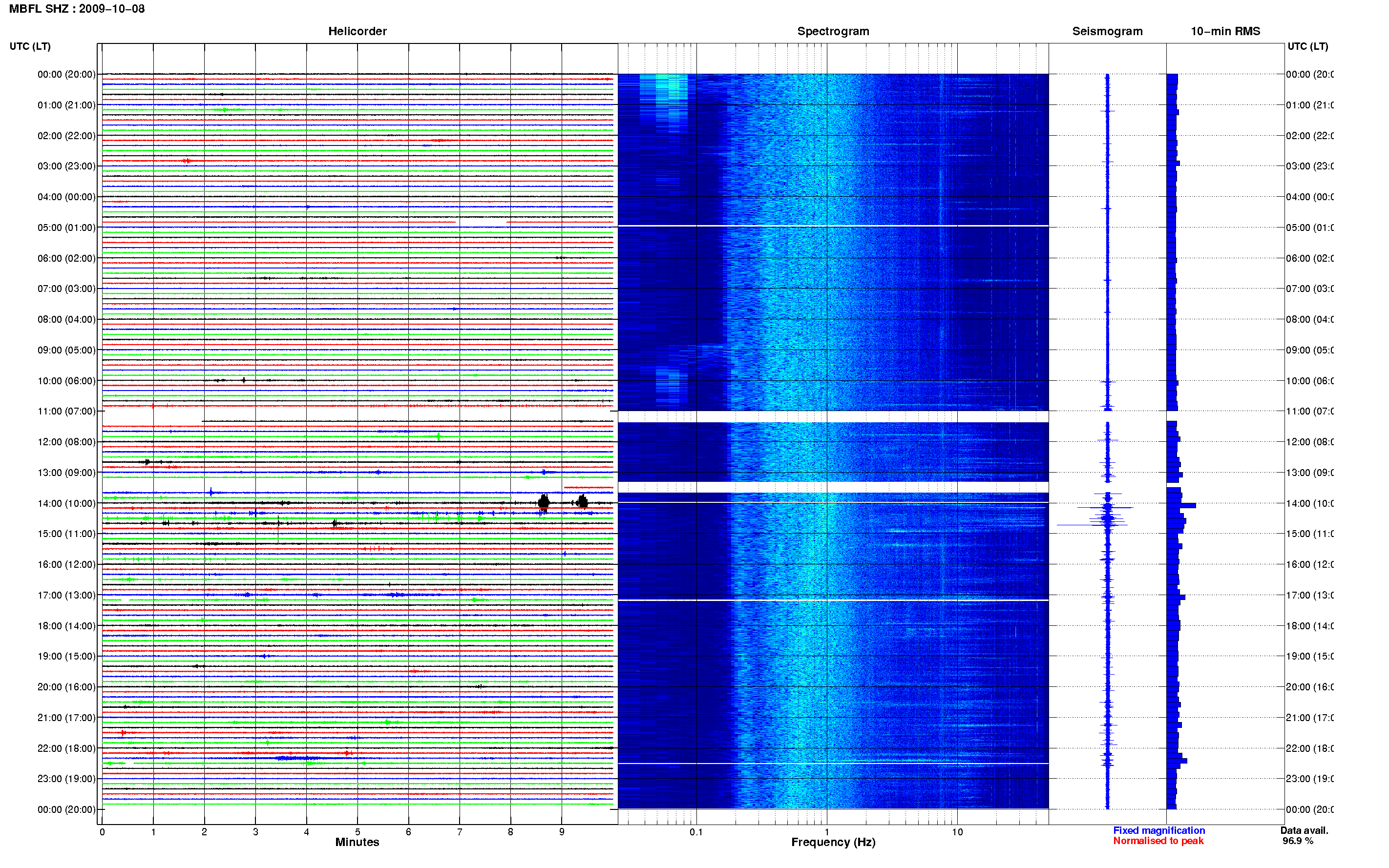Click the 'Fixed magnification' legend text
Screen dimensions: 1389x868
[x=1159, y=831]
